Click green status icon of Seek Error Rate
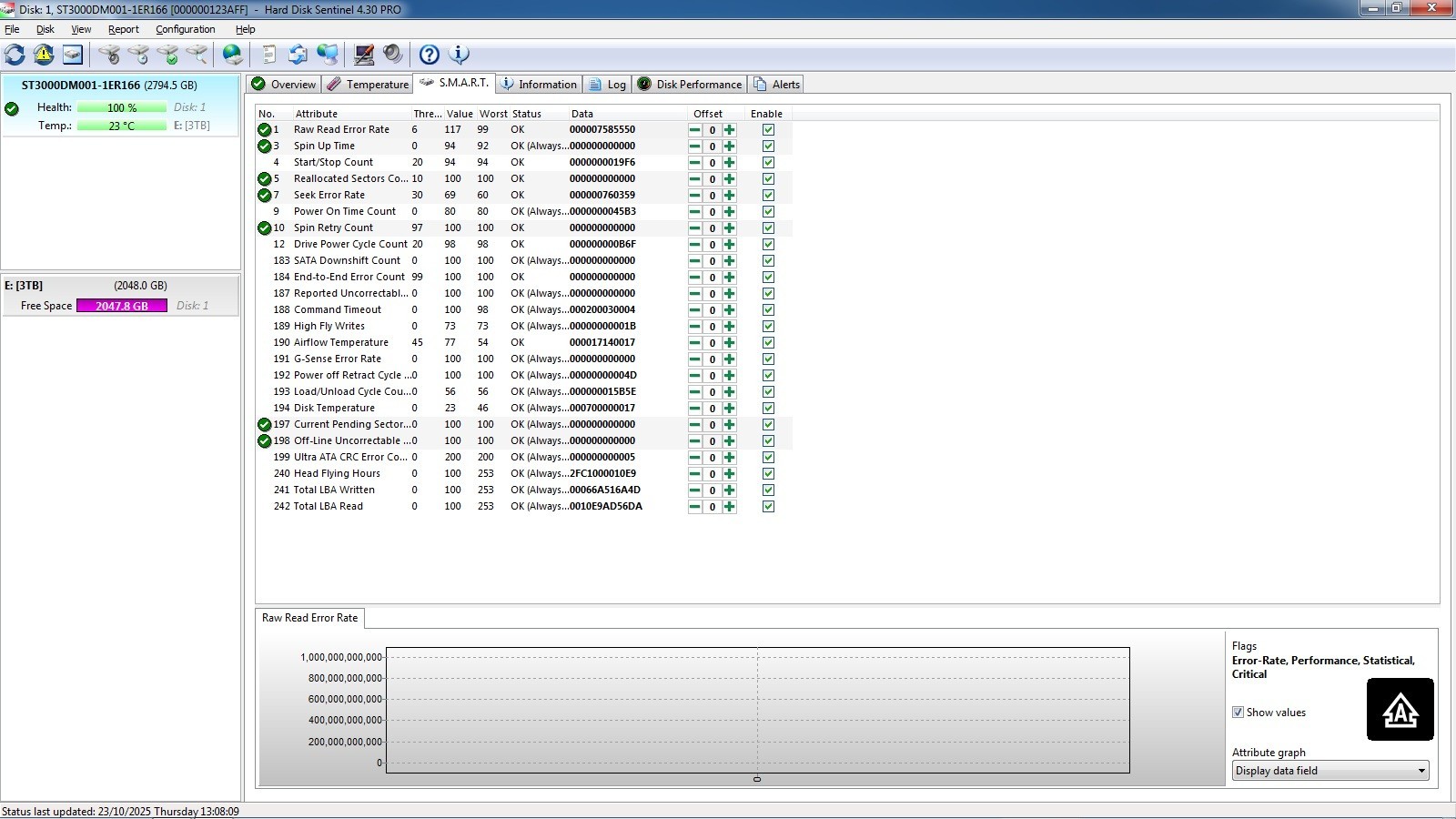 (x=265, y=196)
